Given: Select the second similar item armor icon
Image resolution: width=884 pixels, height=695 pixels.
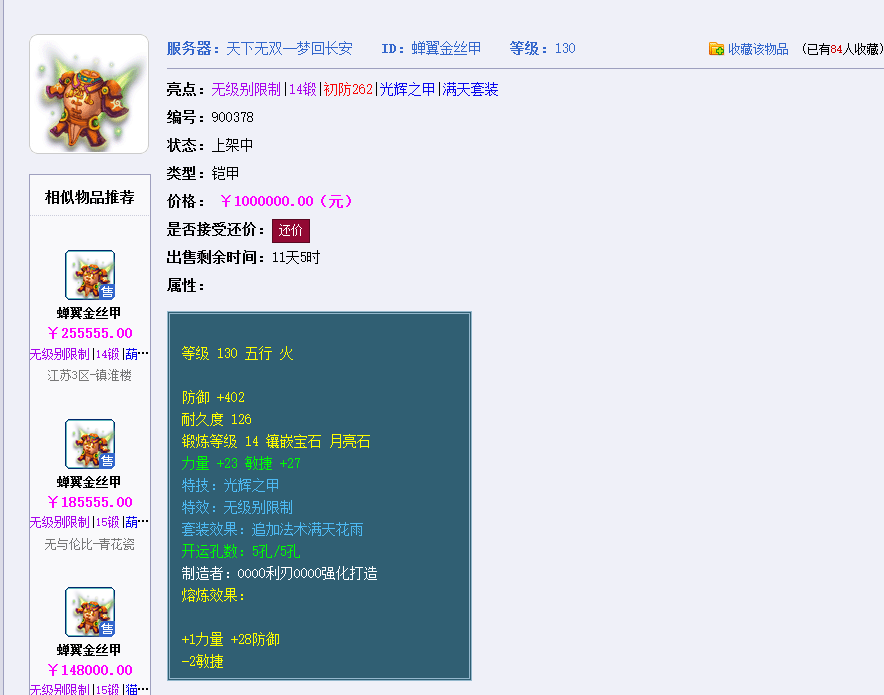Looking at the screenshot, I should tap(90, 444).
